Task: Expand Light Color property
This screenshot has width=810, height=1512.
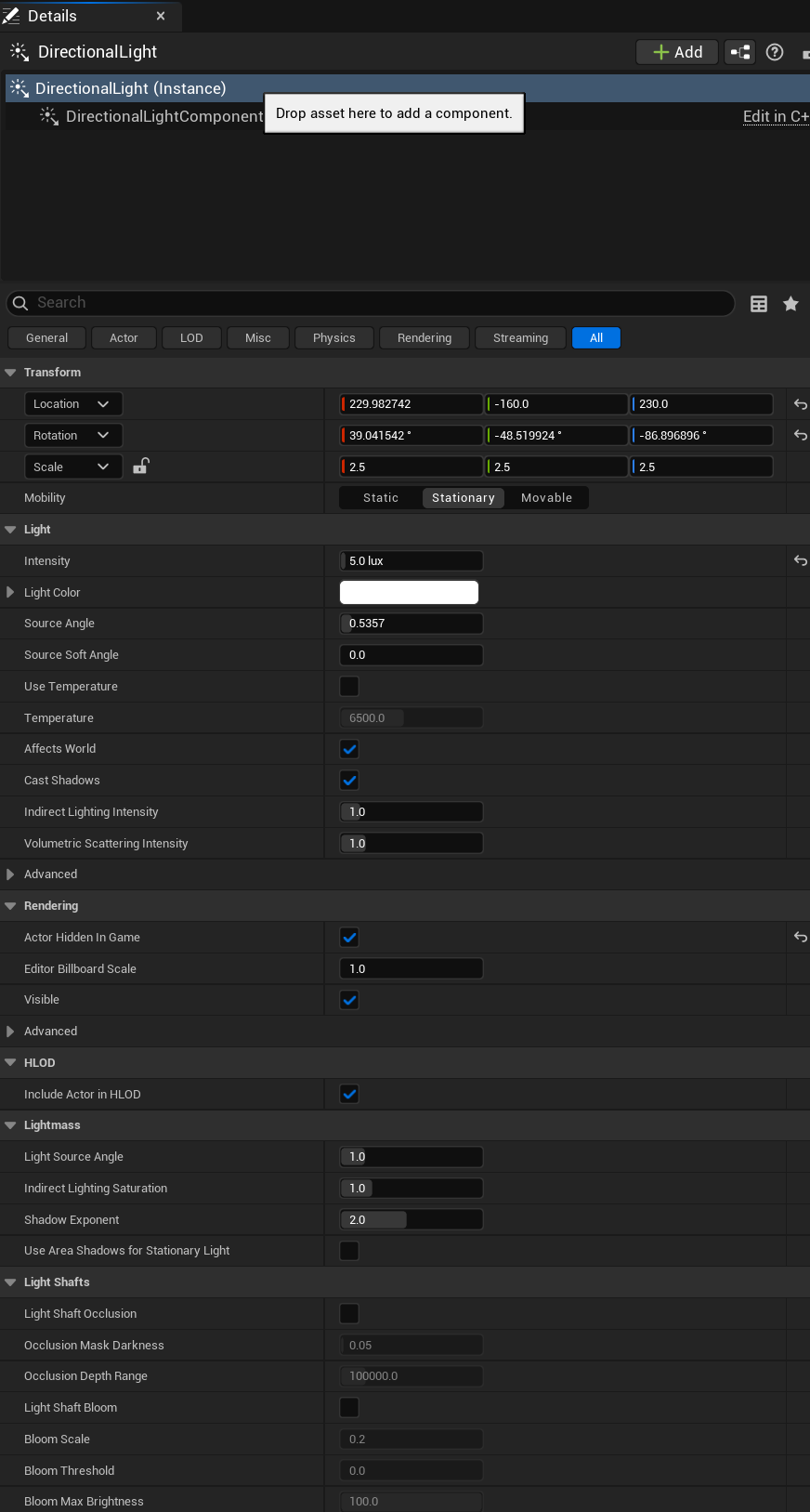Action: [10, 592]
